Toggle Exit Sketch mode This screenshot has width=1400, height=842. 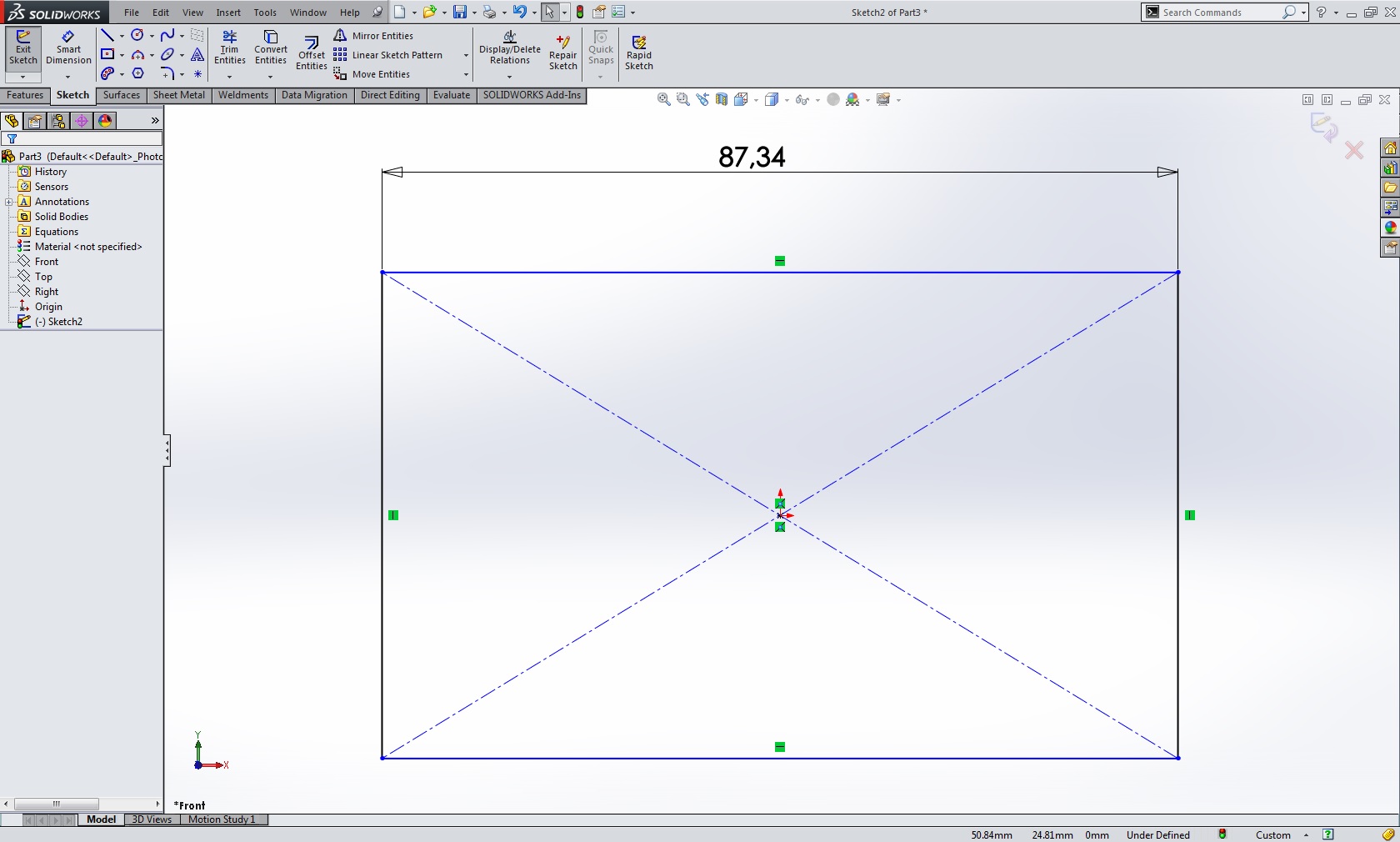point(23,48)
